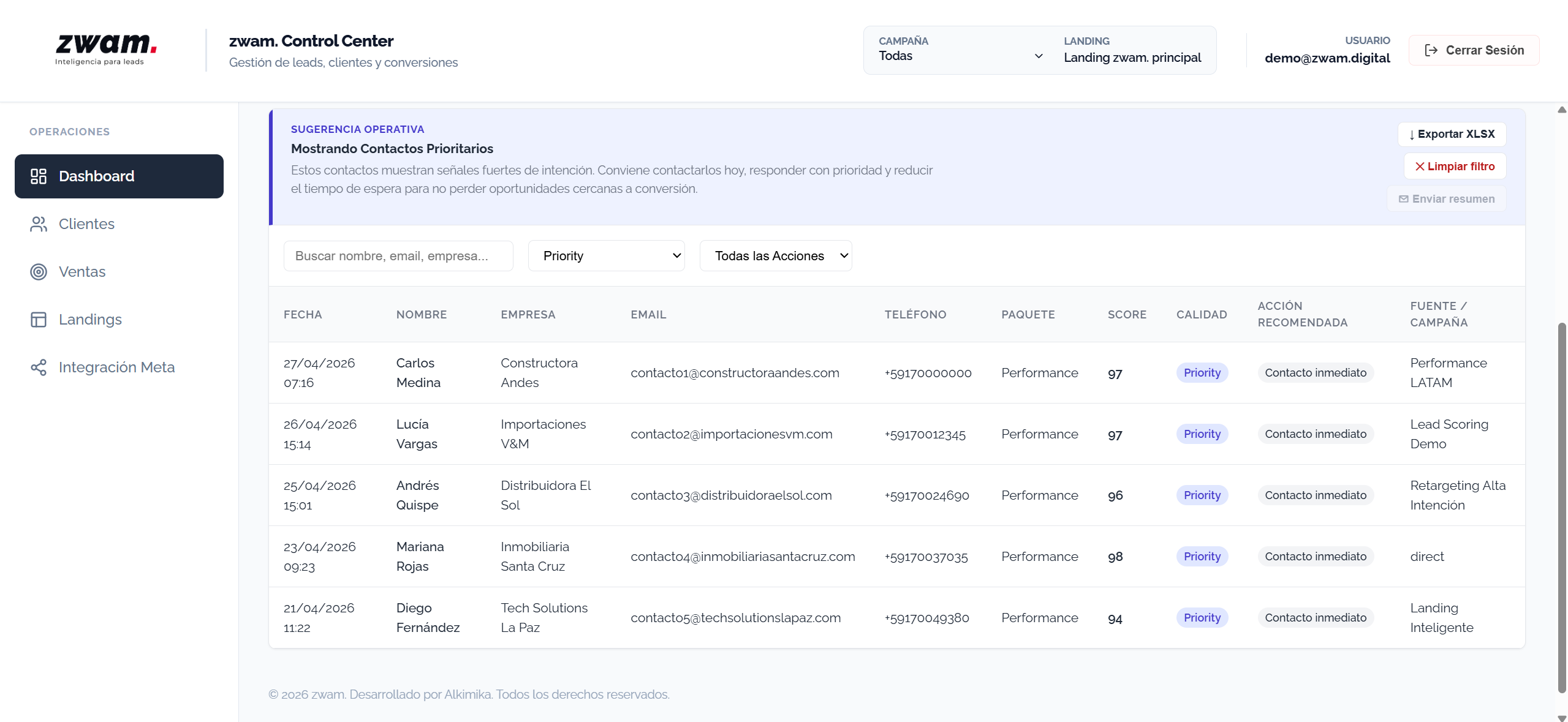Open the Priority quality filter dropdown
The width and height of the screenshot is (1568, 722).
(x=606, y=256)
